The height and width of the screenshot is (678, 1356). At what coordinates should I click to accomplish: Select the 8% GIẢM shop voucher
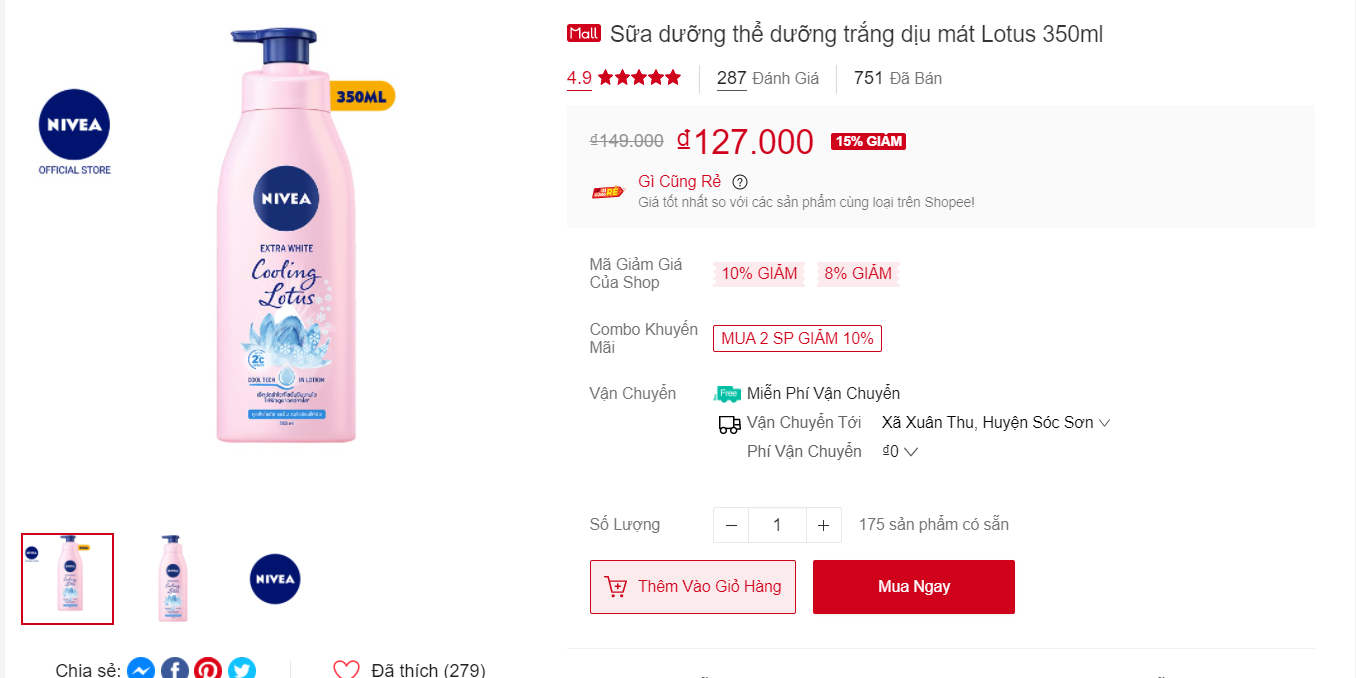click(x=858, y=274)
